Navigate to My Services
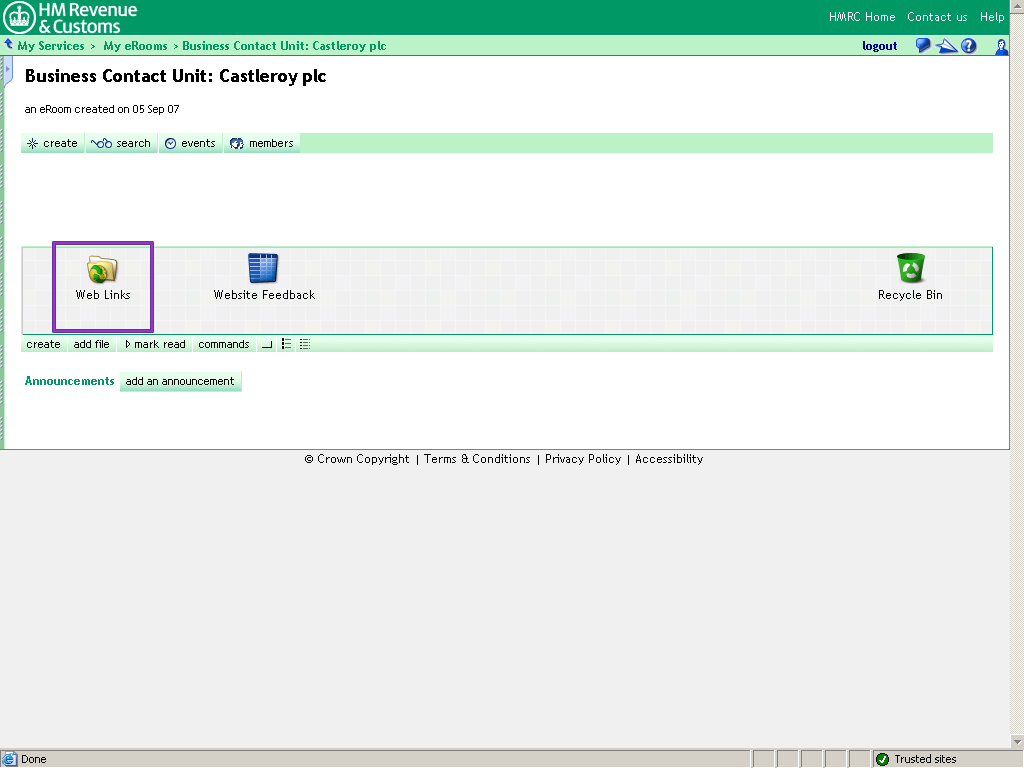The image size is (1024, 768). point(50,45)
